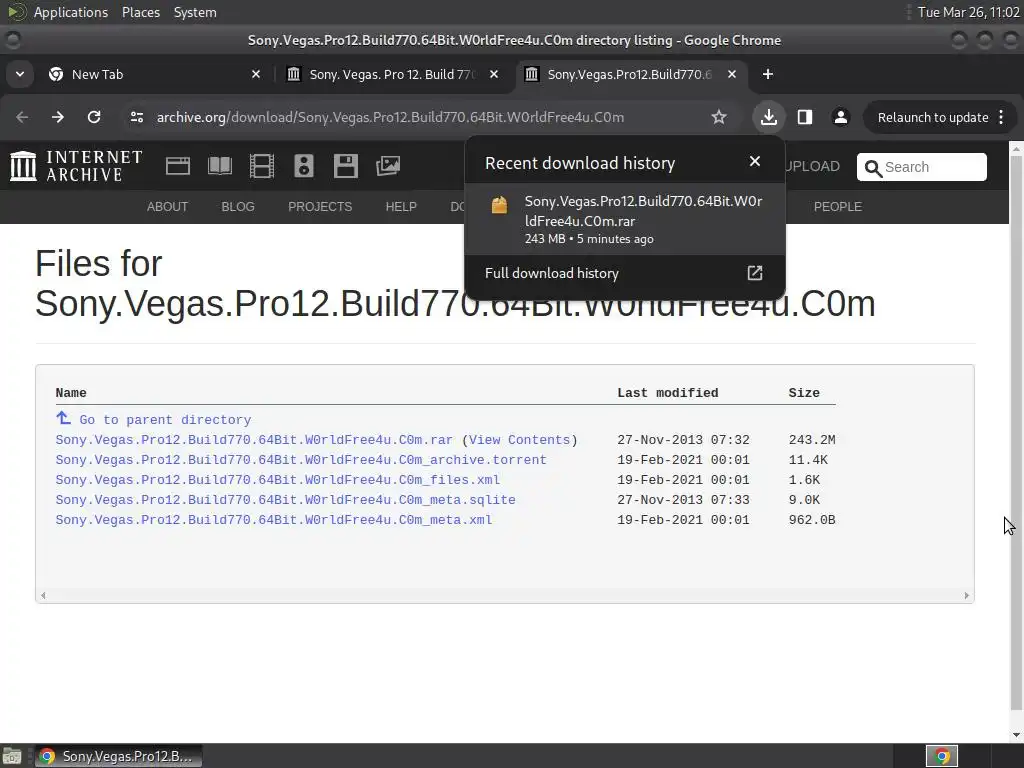The width and height of the screenshot is (1024, 768).
Task: Open the Web (Wayback) media icon
Action: click(x=178, y=166)
